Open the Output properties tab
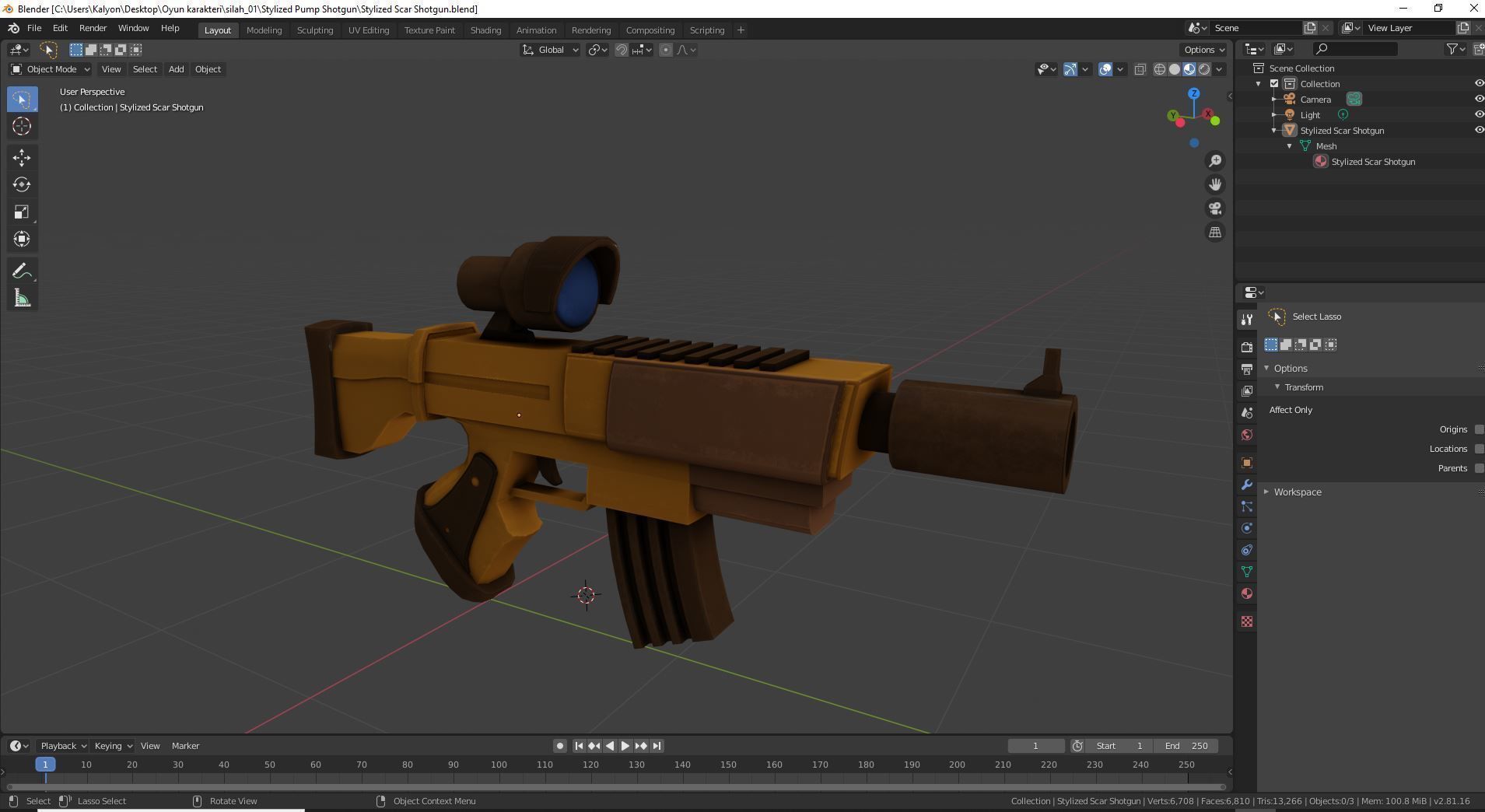Viewport: 1485px width, 812px height. (x=1247, y=369)
